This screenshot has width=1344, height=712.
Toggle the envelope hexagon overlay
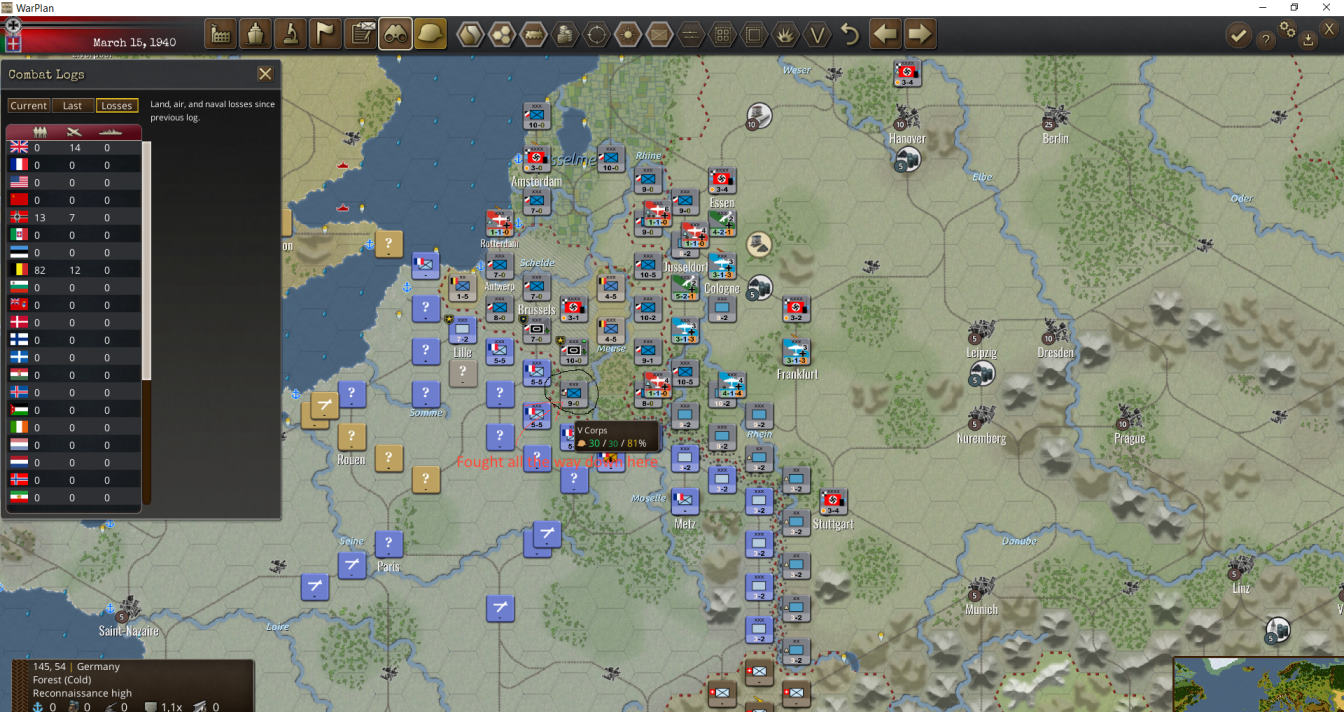tap(660, 34)
